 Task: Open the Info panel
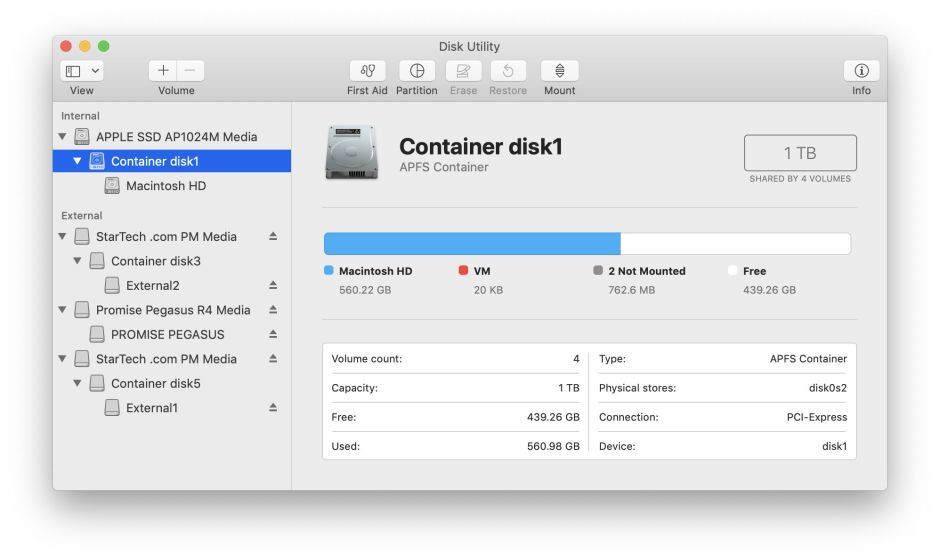[x=861, y=71]
